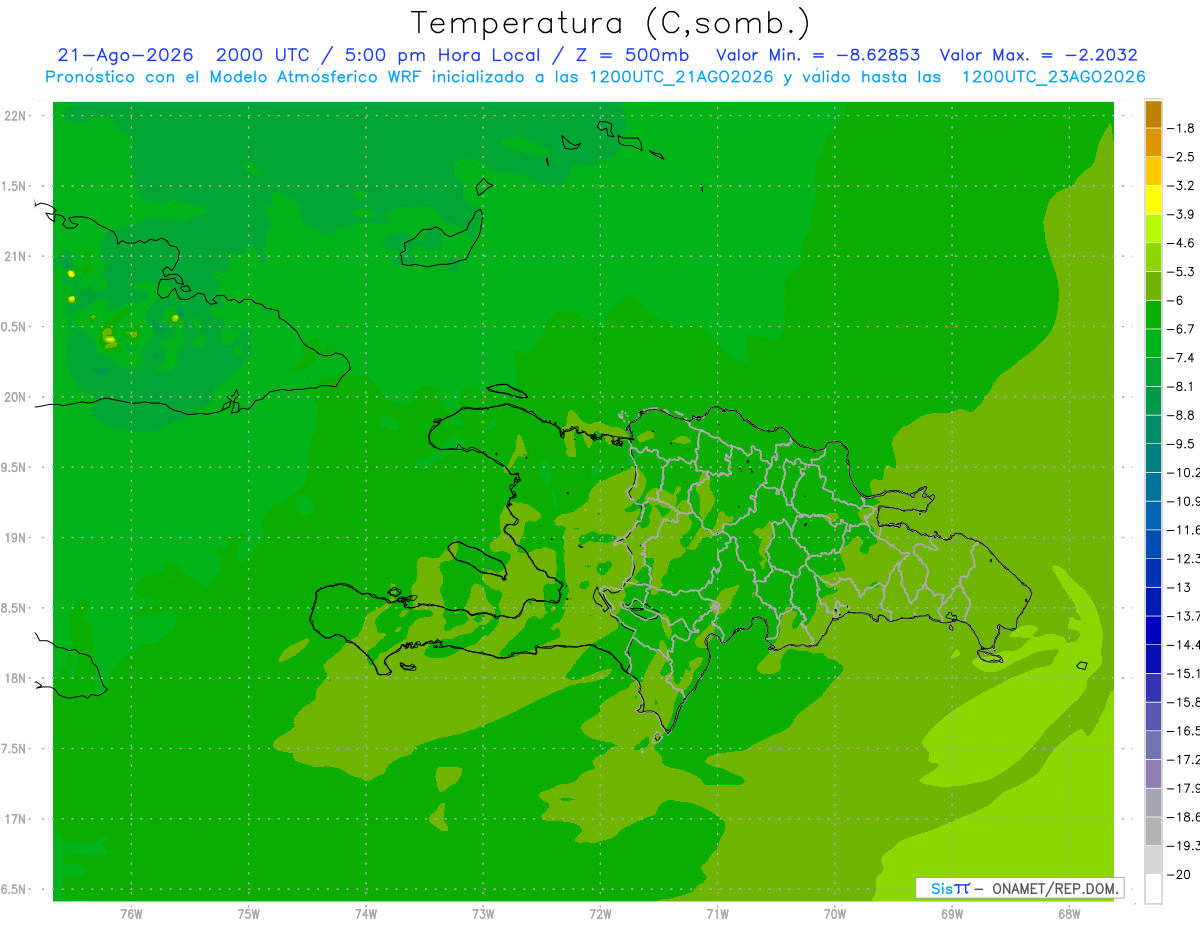
Task: Click the 69W longitude axis label
Action: coord(952,914)
